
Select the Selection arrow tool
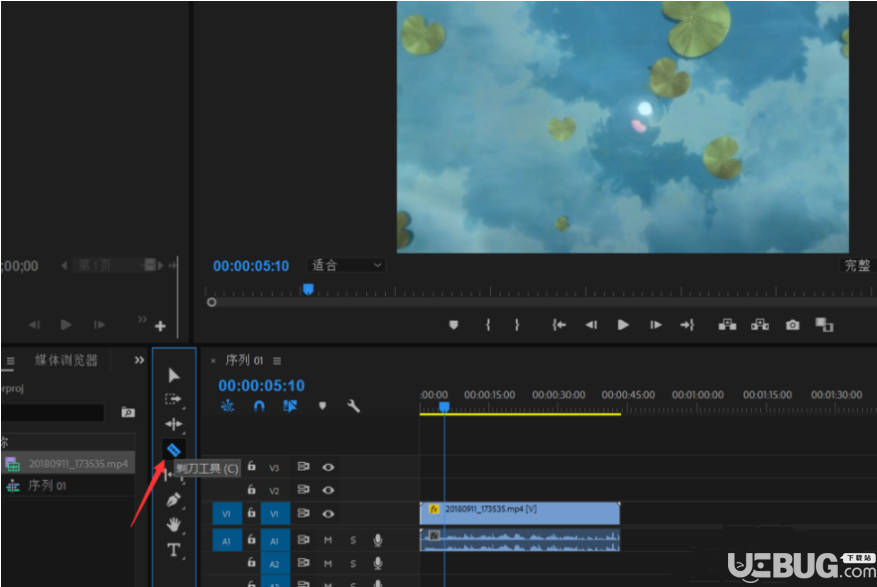(x=174, y=375)
